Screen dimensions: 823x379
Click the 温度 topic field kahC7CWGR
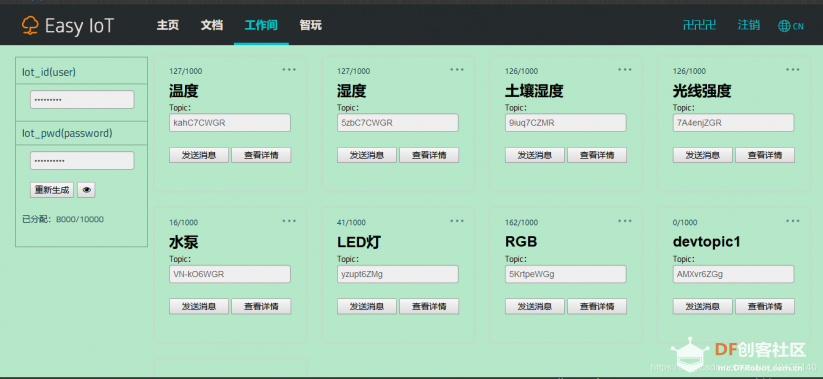tap(230, 123)
